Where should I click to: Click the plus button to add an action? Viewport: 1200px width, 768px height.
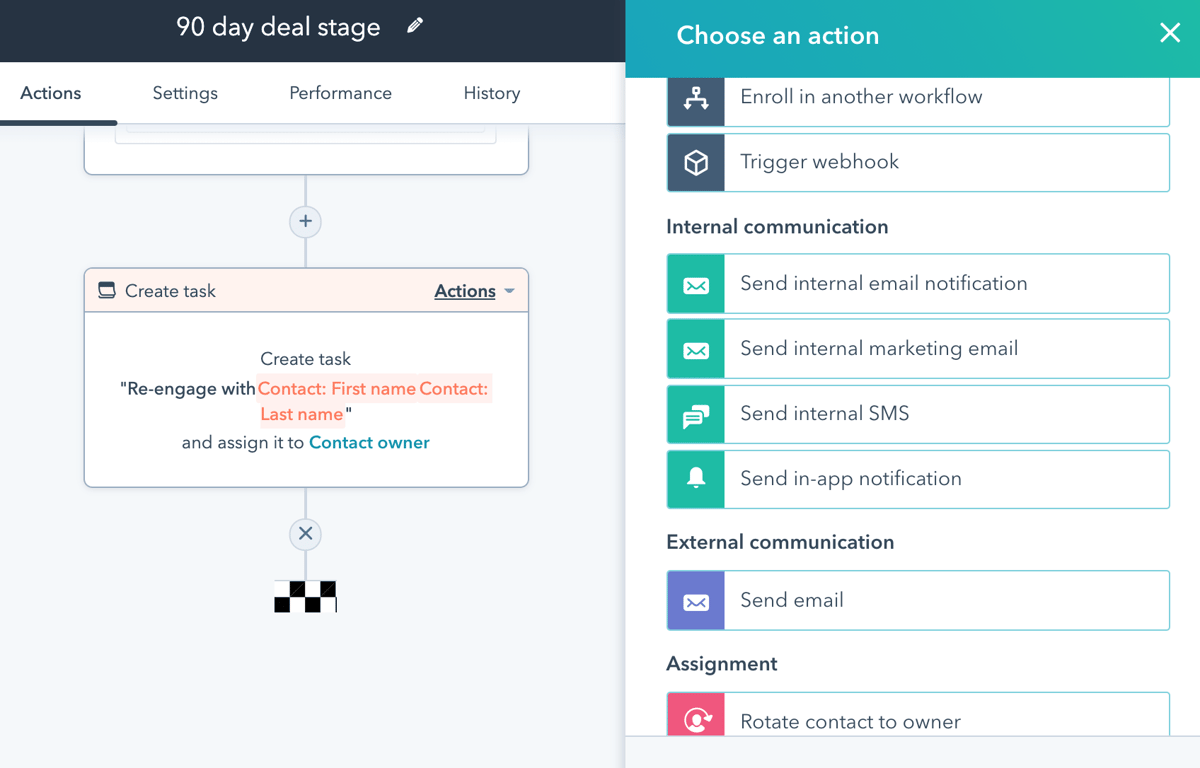pyautogui.click(x=305, y=222)
